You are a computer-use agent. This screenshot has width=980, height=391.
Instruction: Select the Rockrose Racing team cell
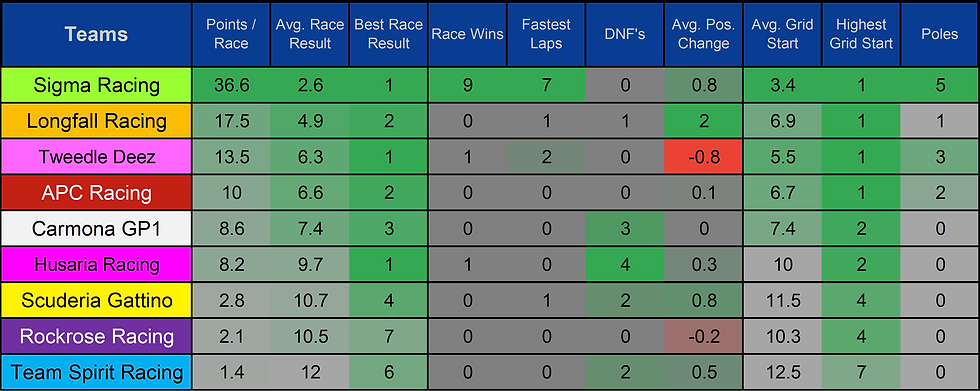click(96, 337)
